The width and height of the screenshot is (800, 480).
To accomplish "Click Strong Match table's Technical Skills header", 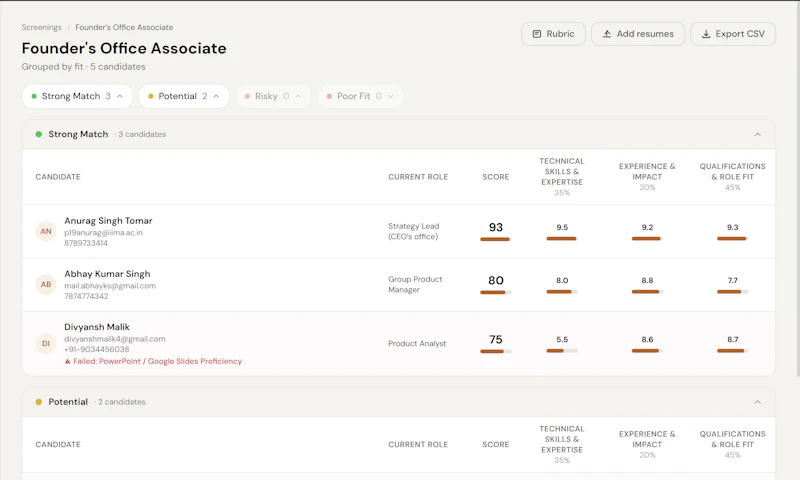I will coord(562,176).
